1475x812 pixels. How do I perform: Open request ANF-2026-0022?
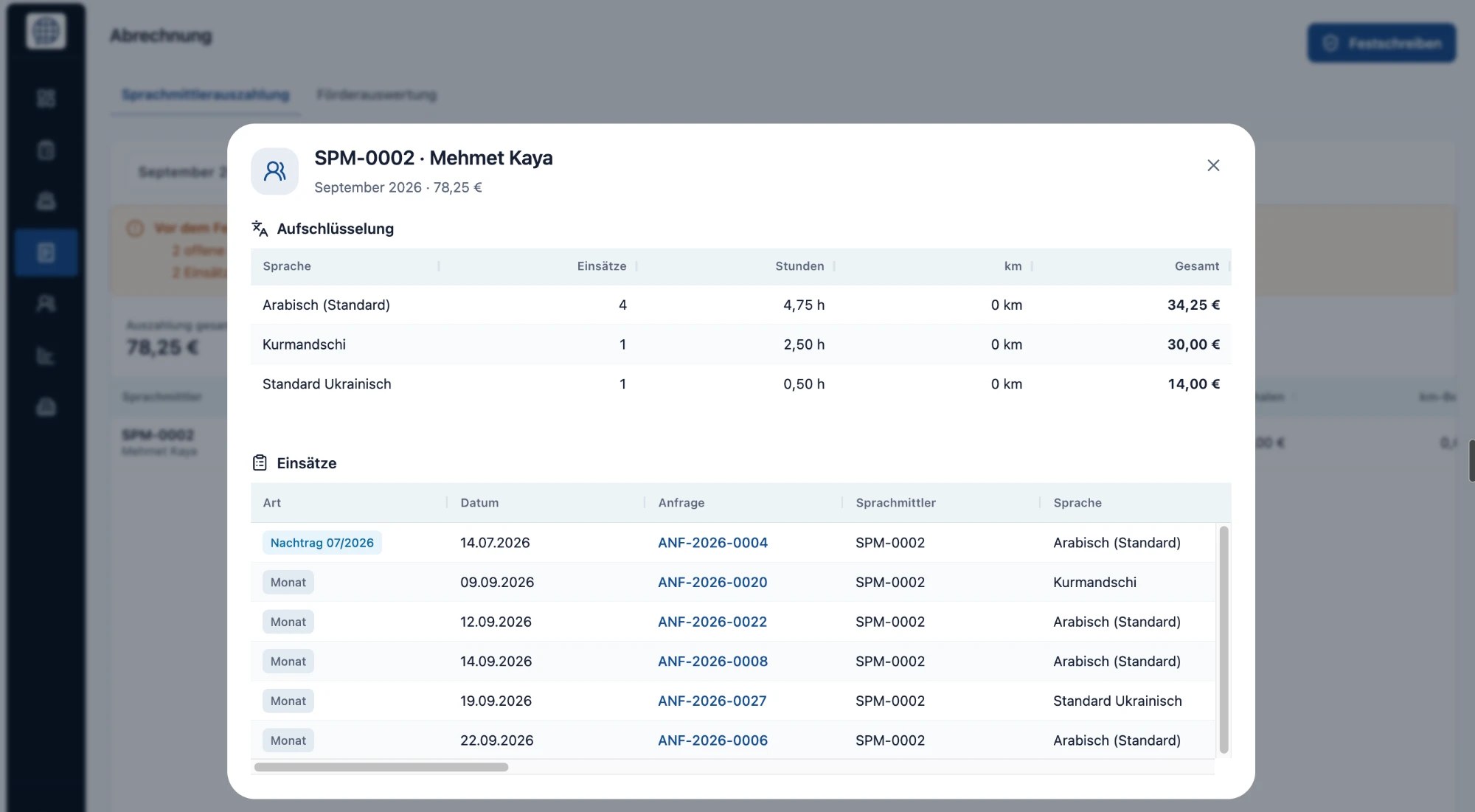(x=712, y=622)
